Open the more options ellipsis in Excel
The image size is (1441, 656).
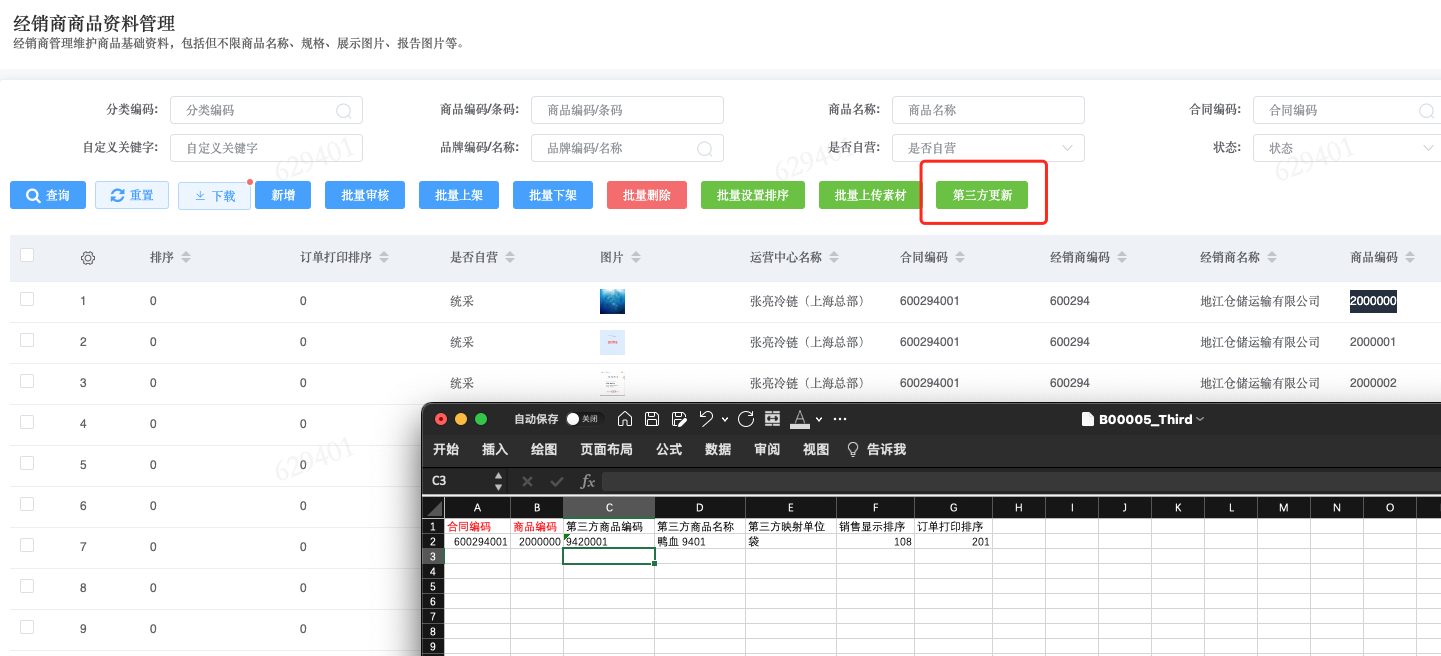[840, 419]
